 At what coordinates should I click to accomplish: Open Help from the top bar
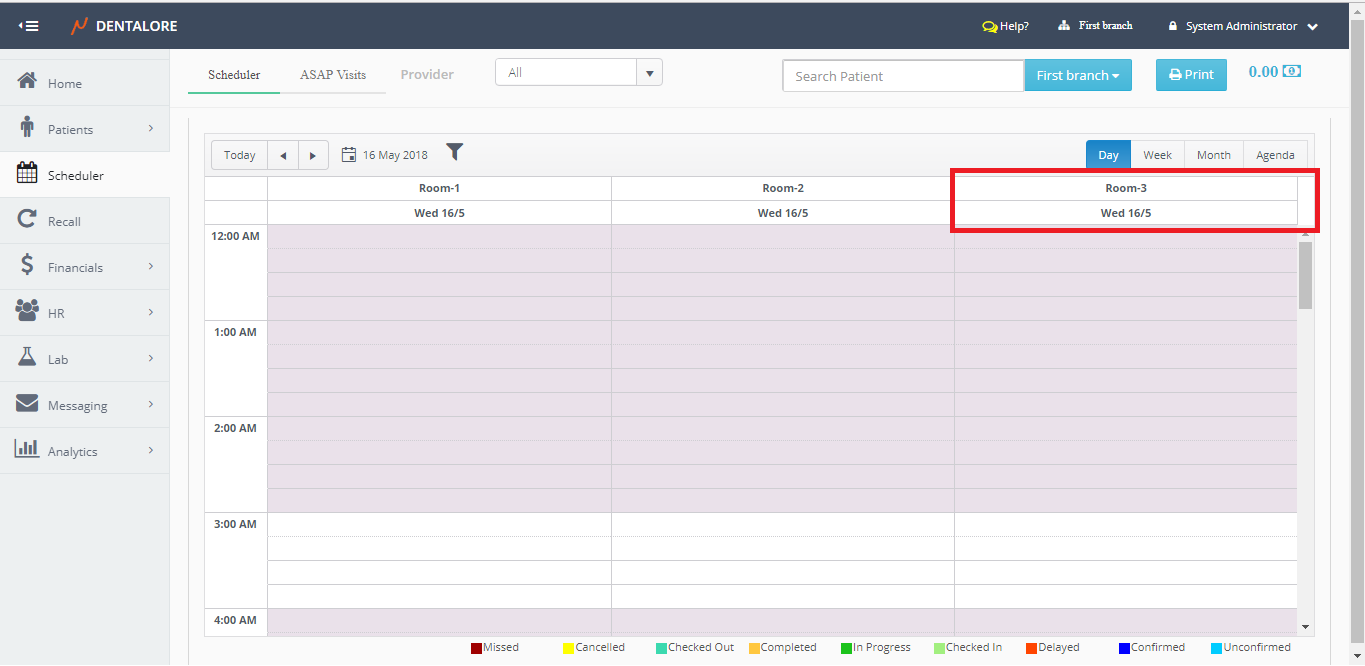click(1005, 26)
